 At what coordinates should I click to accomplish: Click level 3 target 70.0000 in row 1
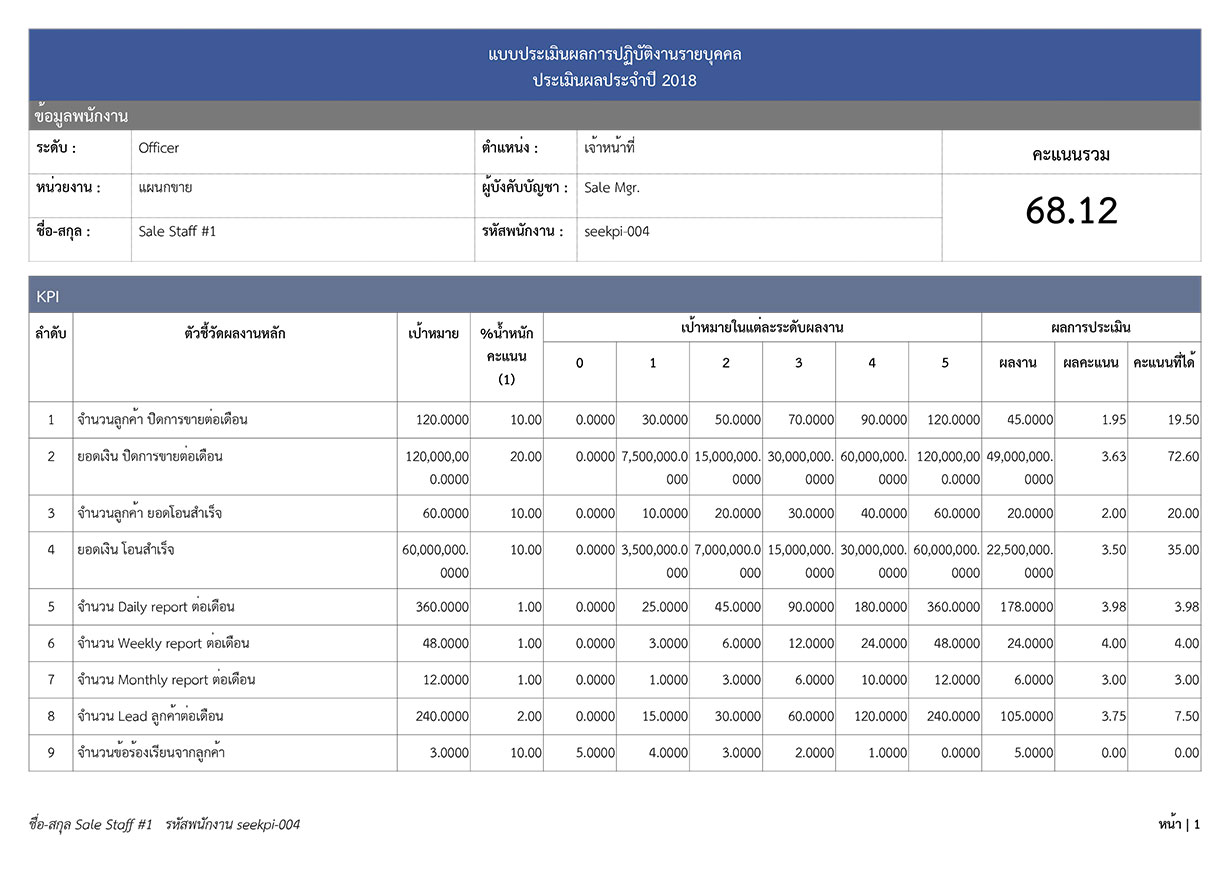coord(811,420)
